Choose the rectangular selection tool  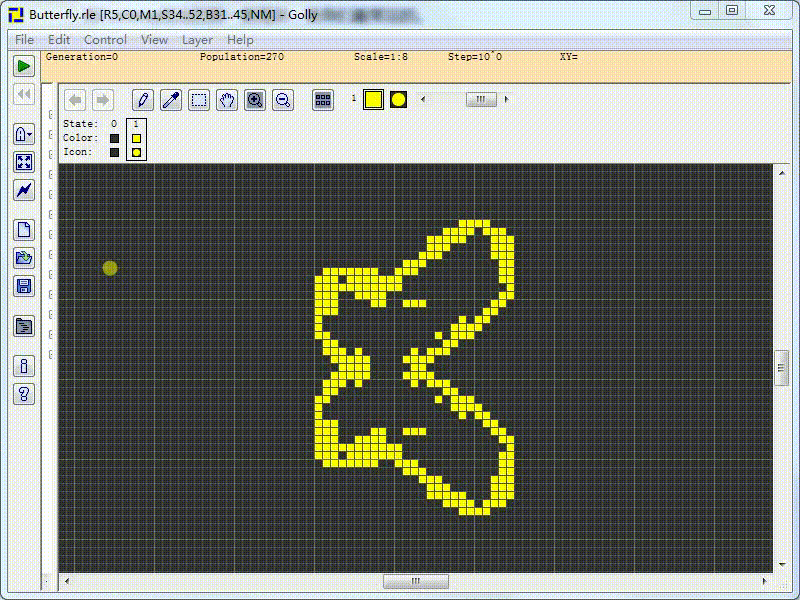click(199, 100)
